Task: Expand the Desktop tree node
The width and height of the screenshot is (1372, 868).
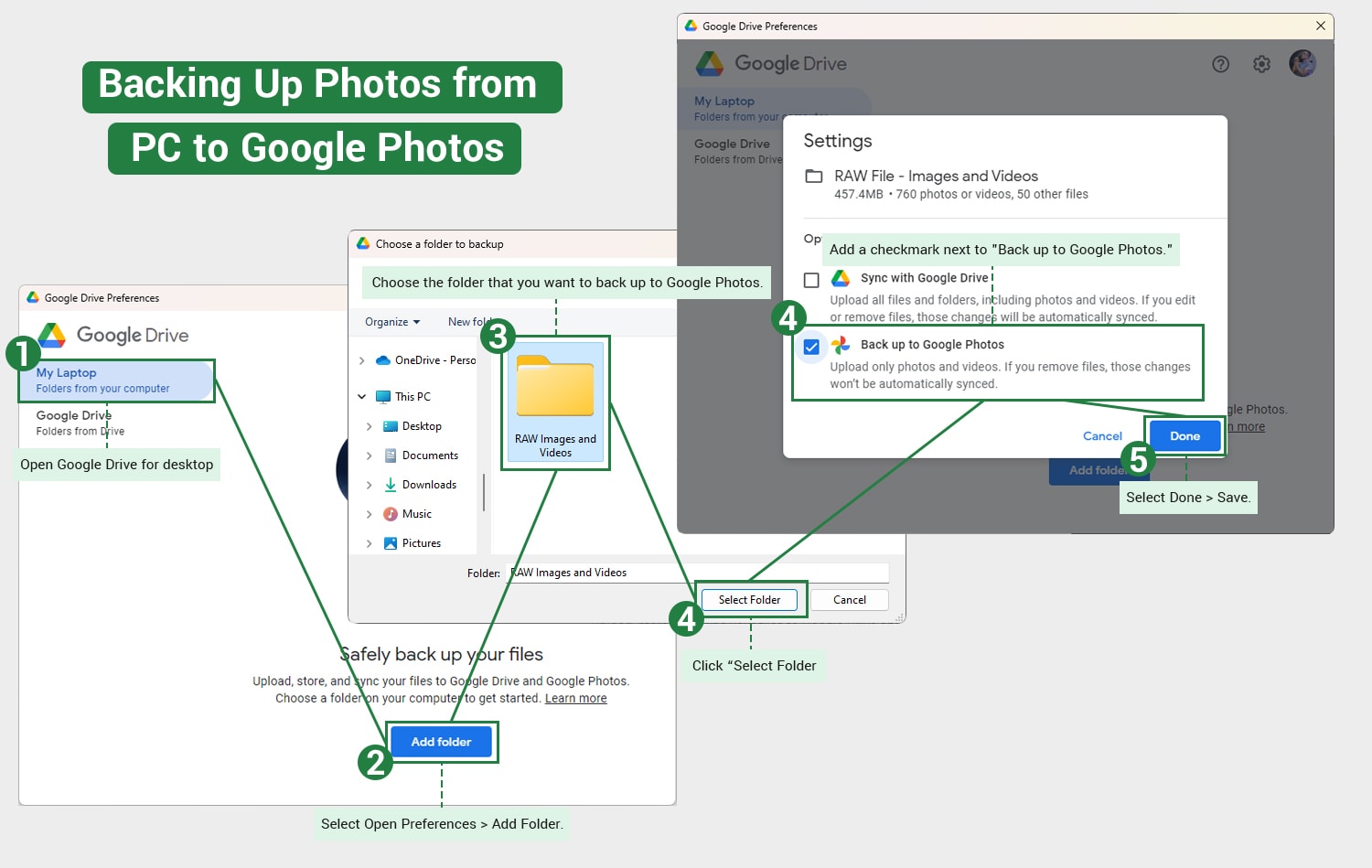Action: pyautogui.click(x=369, y=426)
